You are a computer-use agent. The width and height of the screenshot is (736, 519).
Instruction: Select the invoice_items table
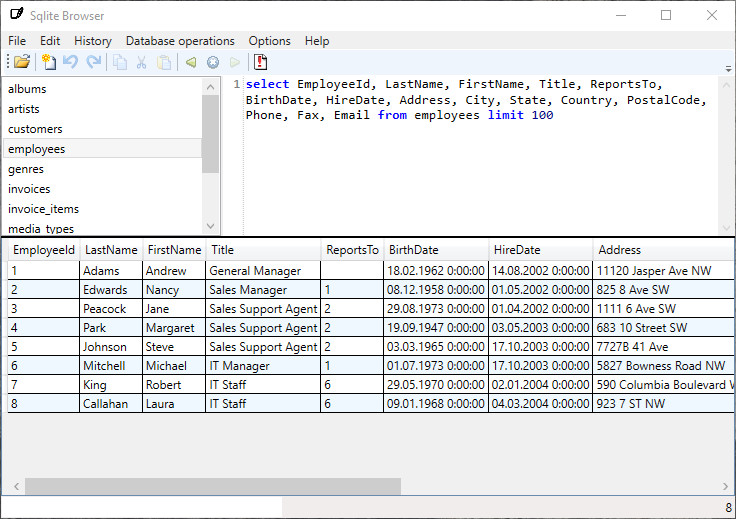102,209
